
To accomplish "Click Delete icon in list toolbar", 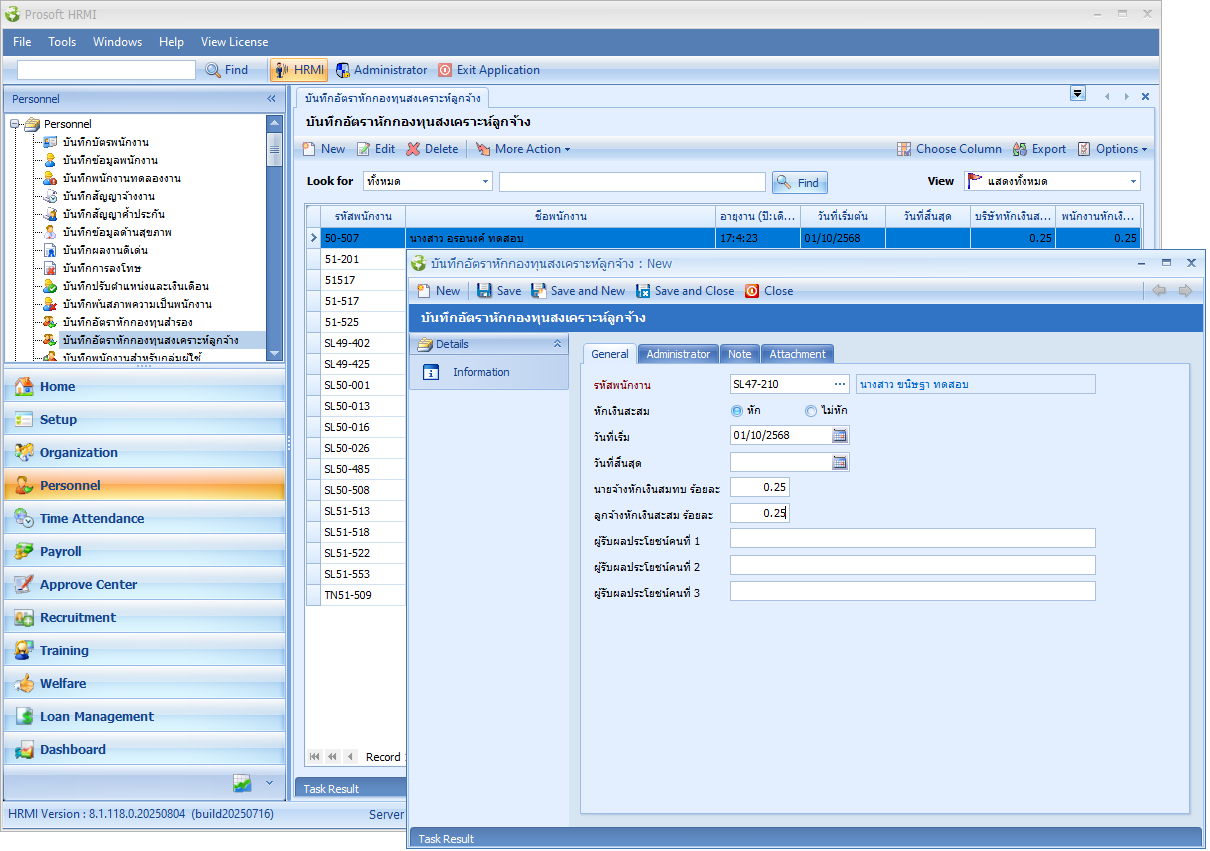I will 414,149.
